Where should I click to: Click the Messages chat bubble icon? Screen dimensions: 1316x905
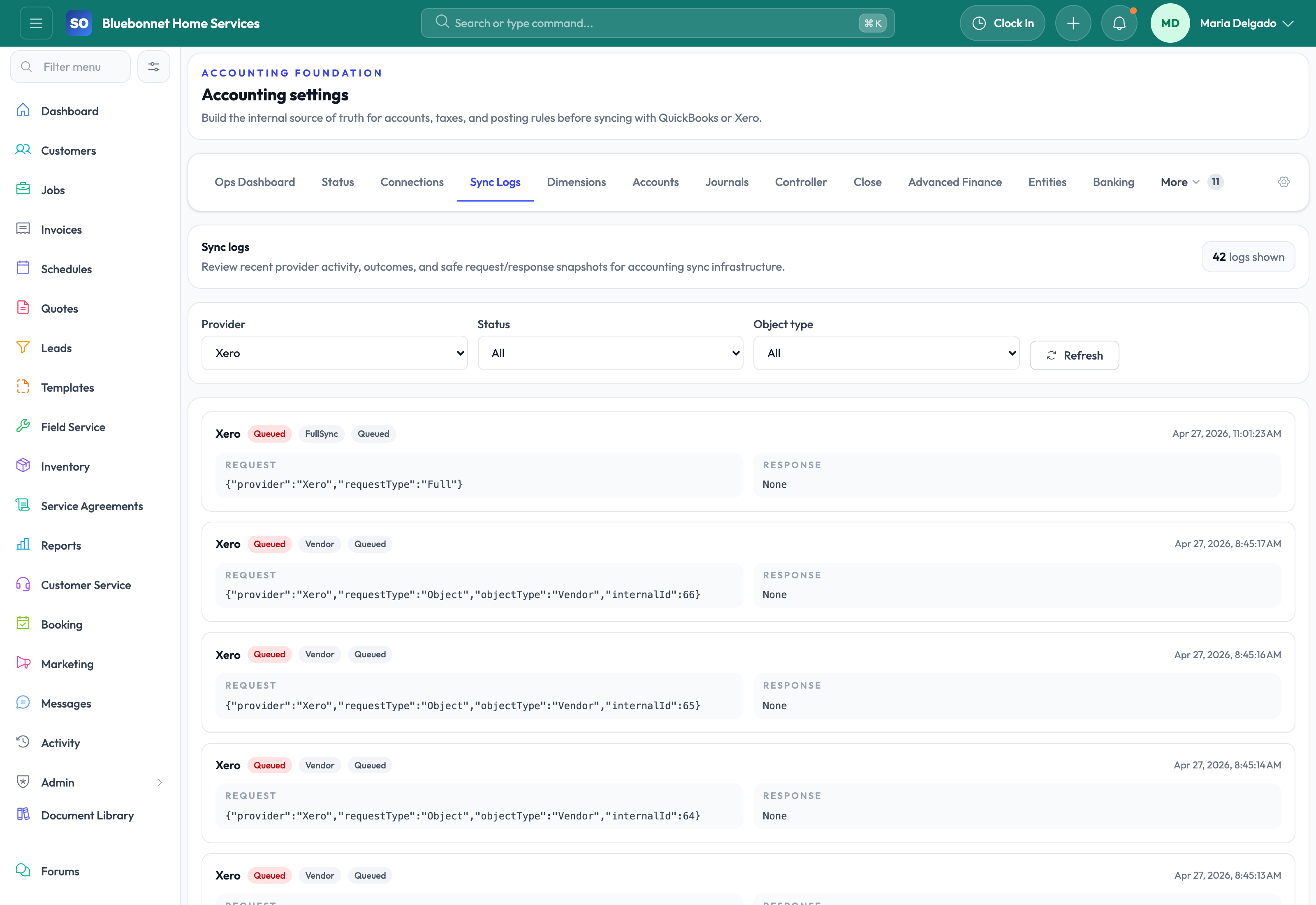click(x=23, y=703)
